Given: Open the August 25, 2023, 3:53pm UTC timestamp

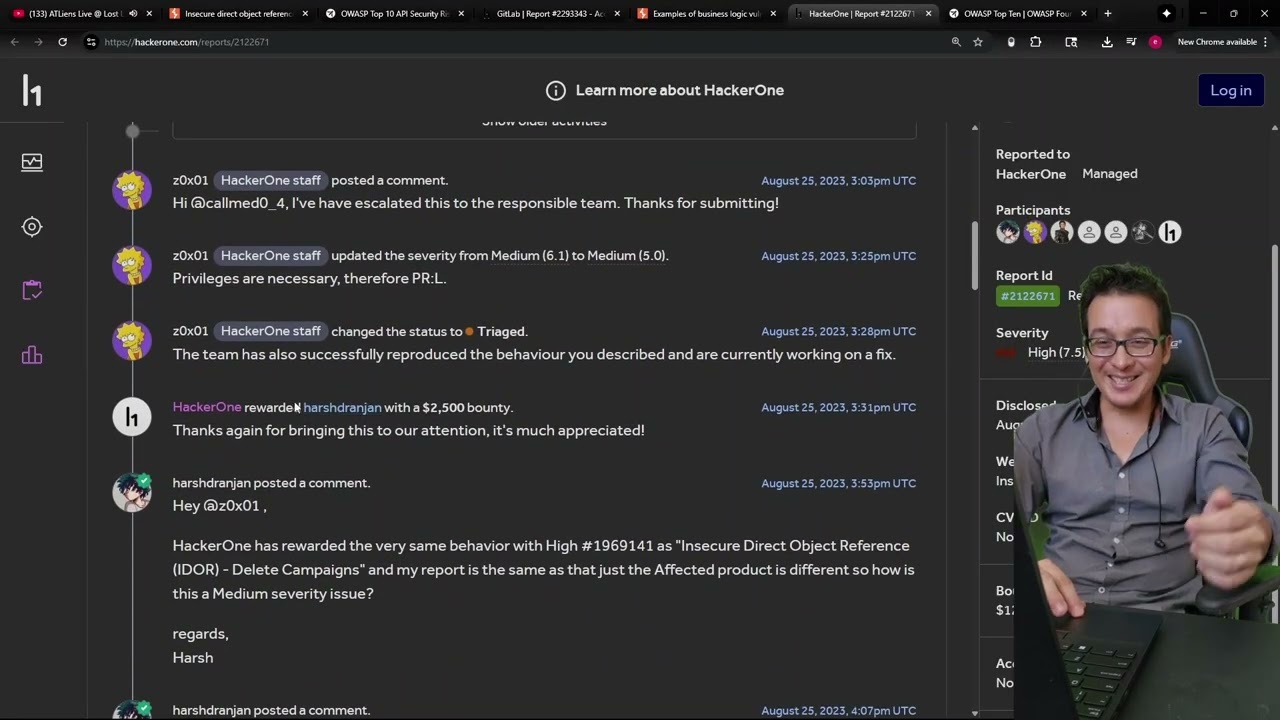Looking at the screenshot, I should [838, 484].
